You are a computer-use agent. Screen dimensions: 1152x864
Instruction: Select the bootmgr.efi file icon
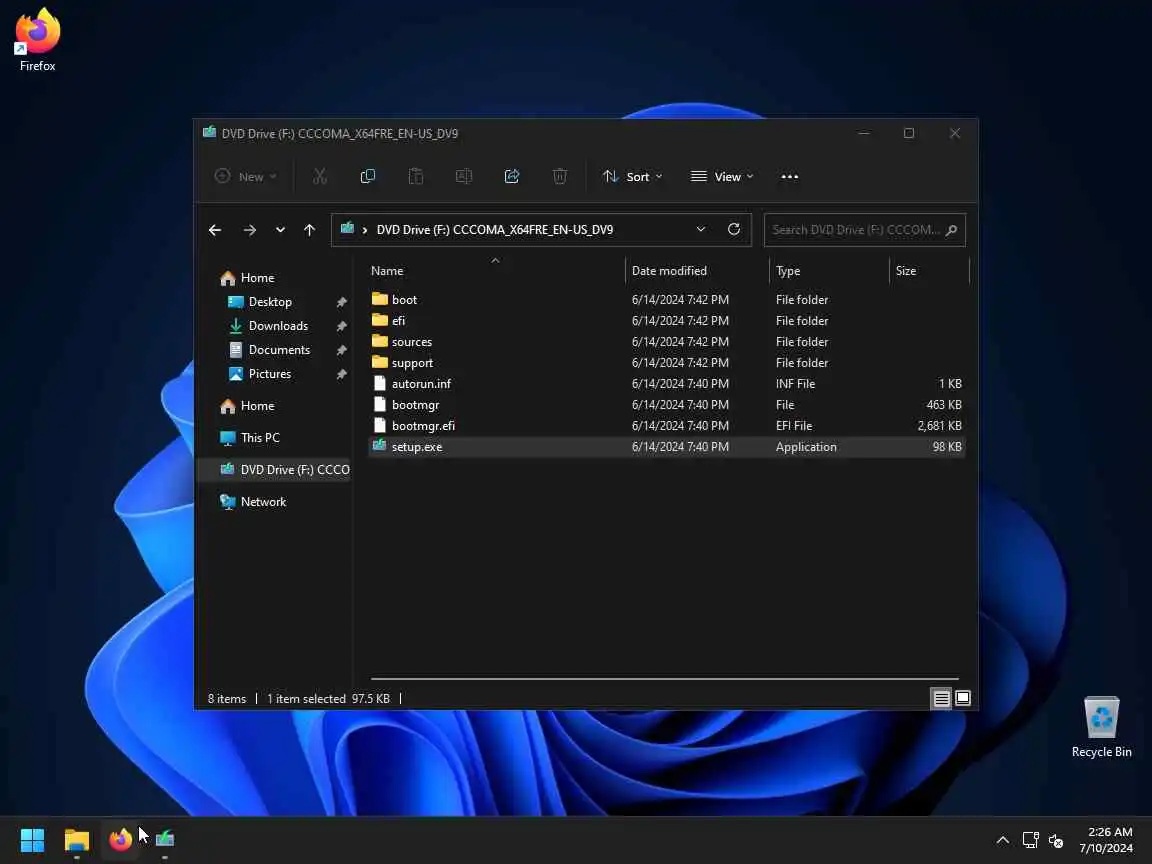pyautogui.click(x=379, y=425)
